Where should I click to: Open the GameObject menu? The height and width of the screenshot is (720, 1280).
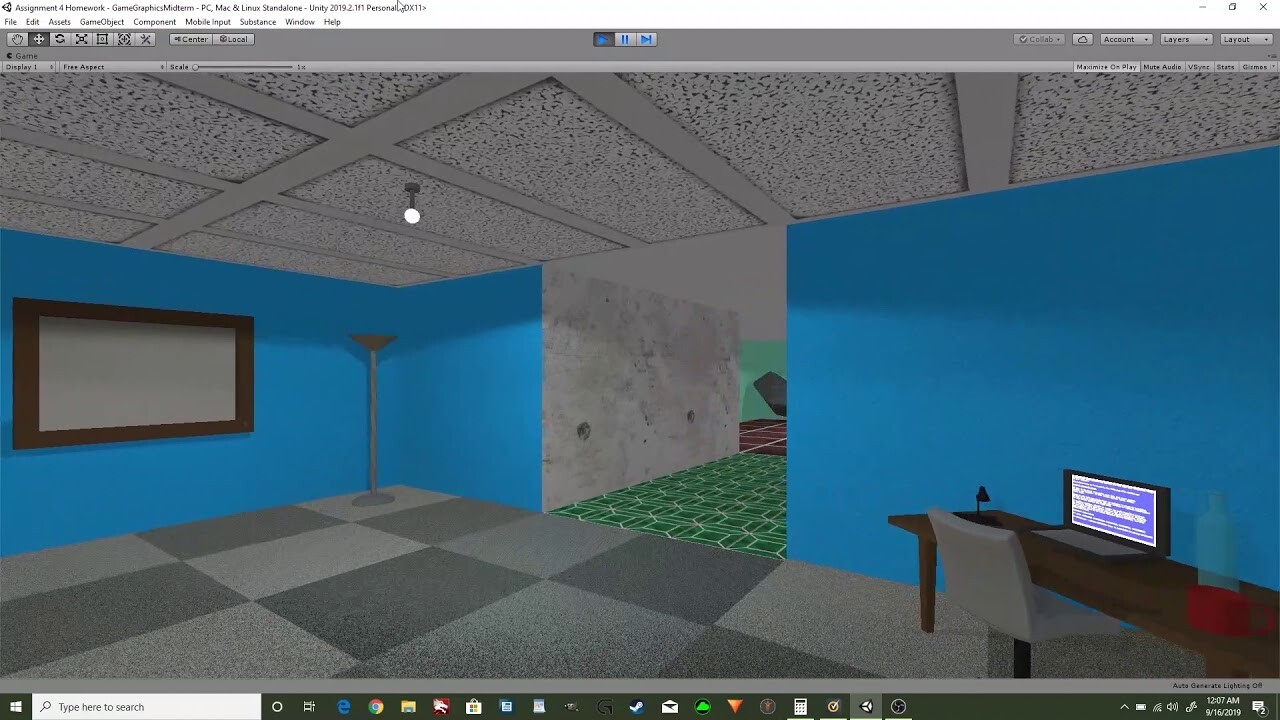coord(101,22)
